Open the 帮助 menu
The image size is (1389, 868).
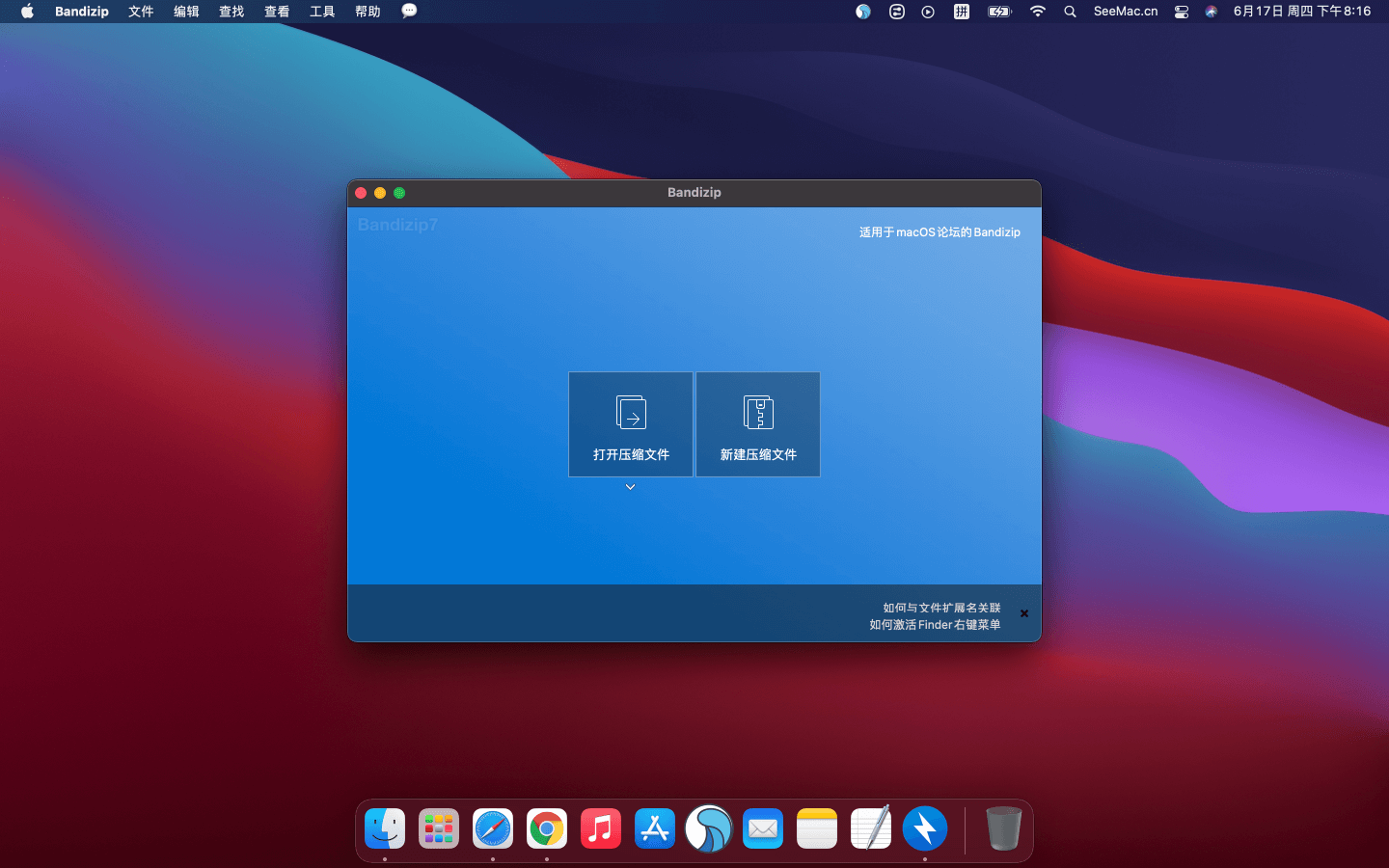(368, 12)
